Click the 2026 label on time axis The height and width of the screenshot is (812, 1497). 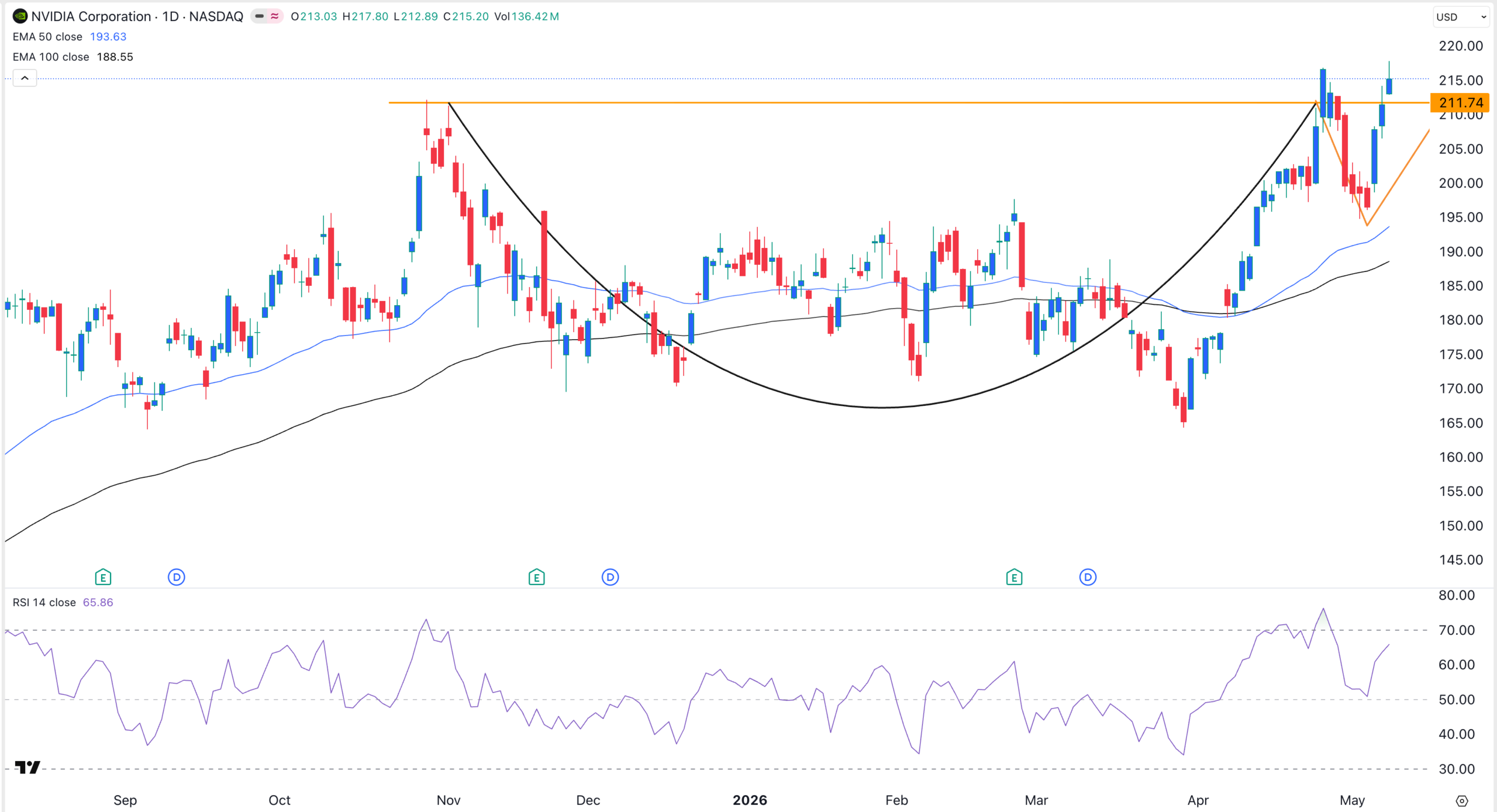(x=750, y=800)
